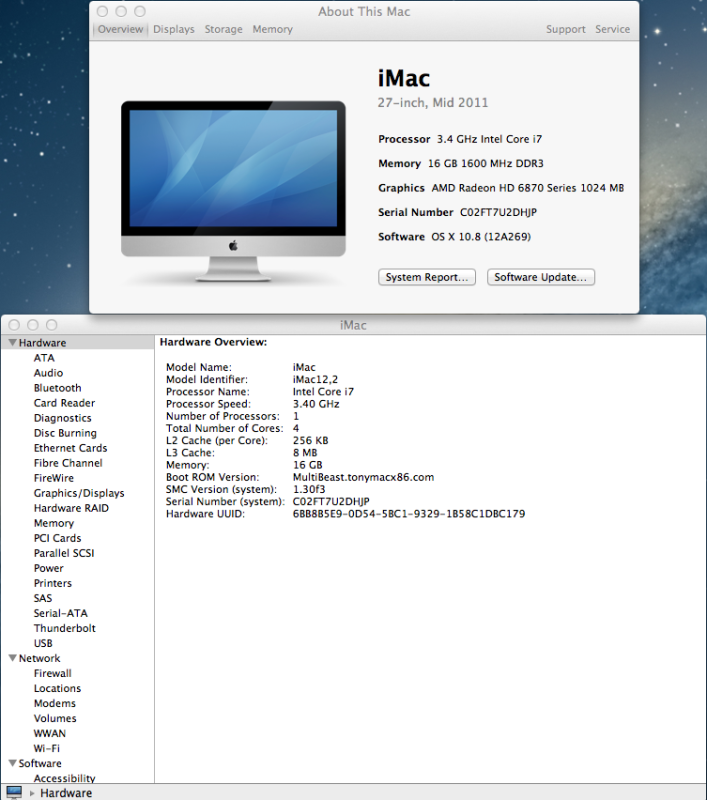The image size is (707, 800).
Task: Collapse the Hardware section triangle
Action: tap(13, 342)
